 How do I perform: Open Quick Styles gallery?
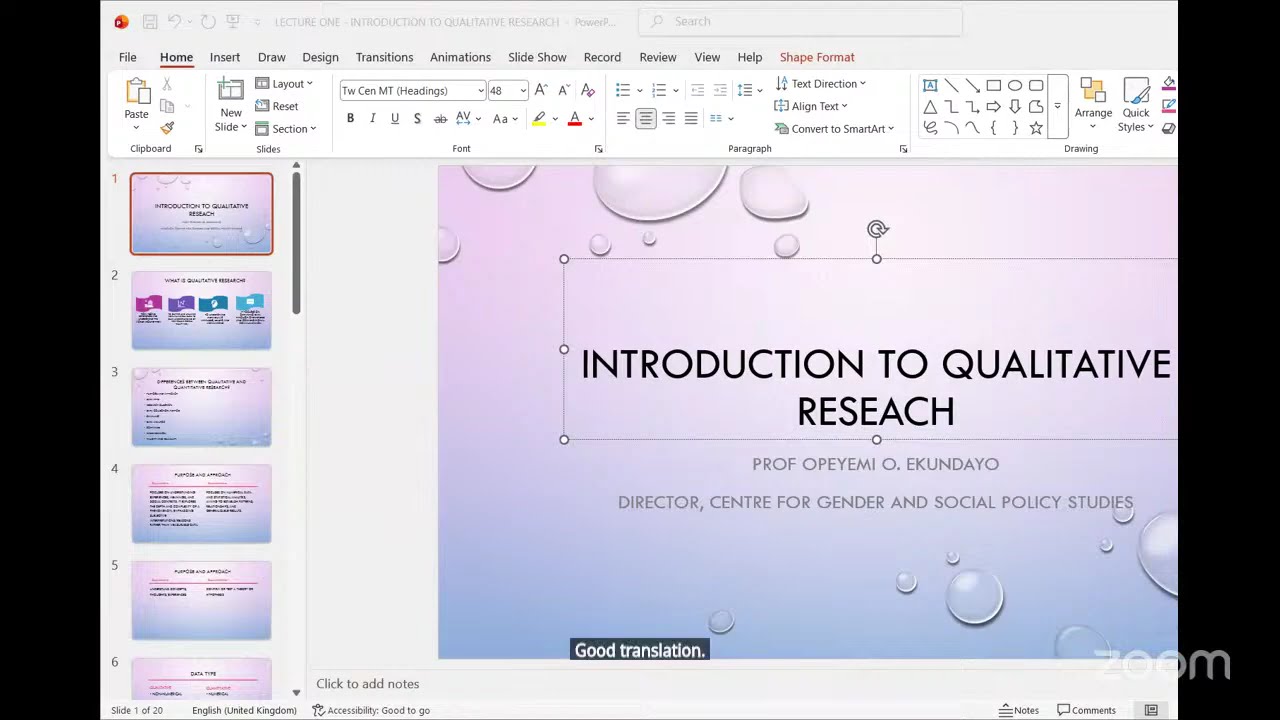(x=1135, y=105)
